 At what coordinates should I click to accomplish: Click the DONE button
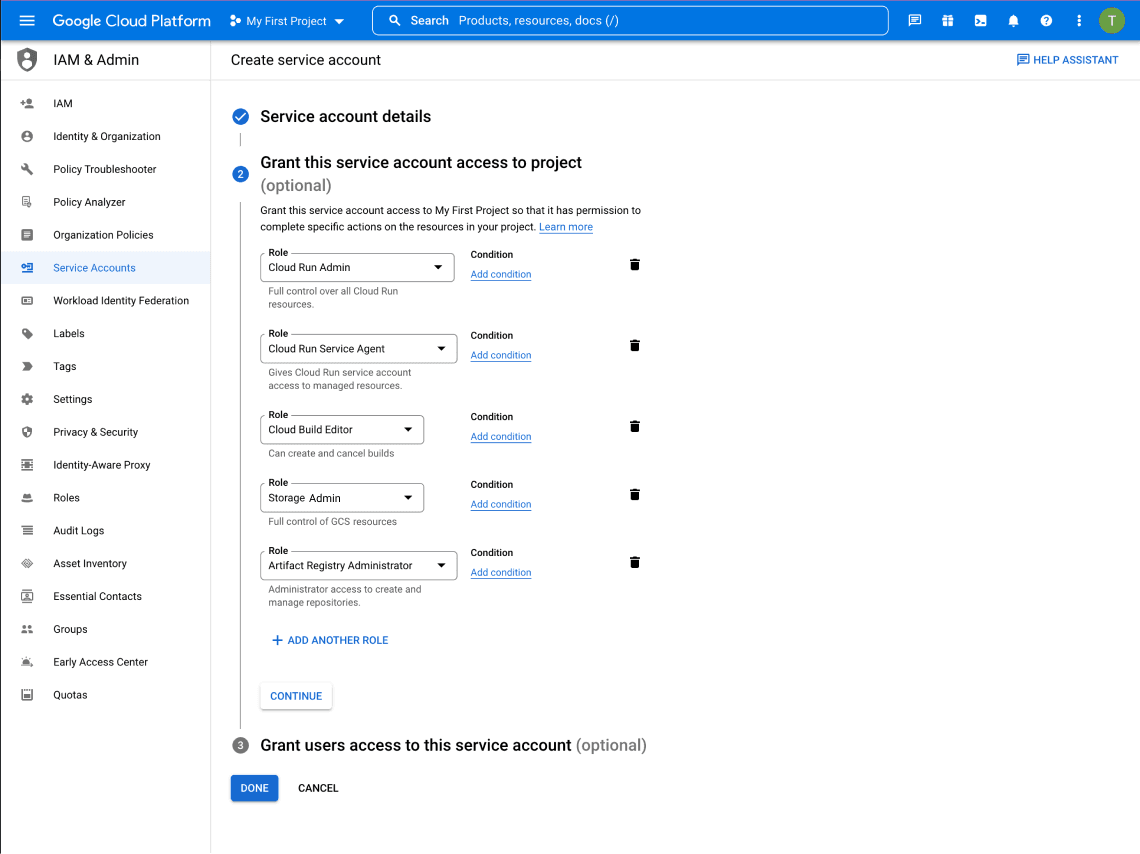pos(254,788)
